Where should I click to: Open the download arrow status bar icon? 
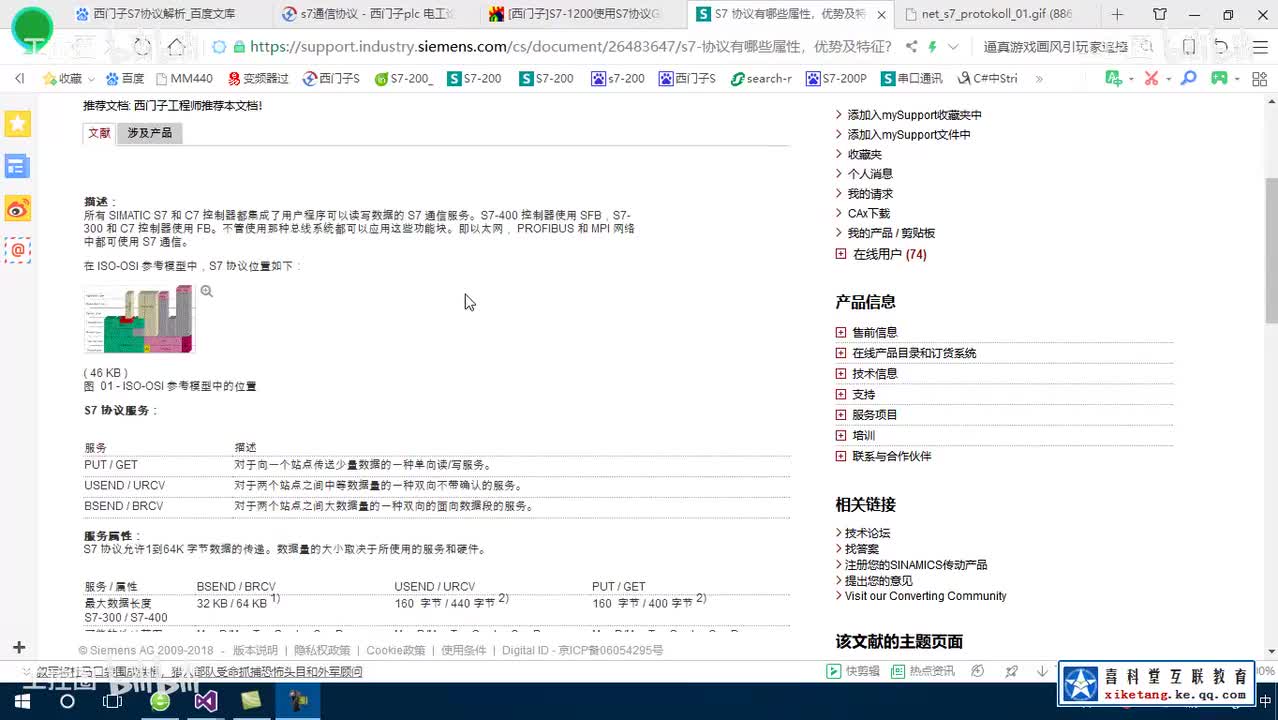tap(1042, 671)
